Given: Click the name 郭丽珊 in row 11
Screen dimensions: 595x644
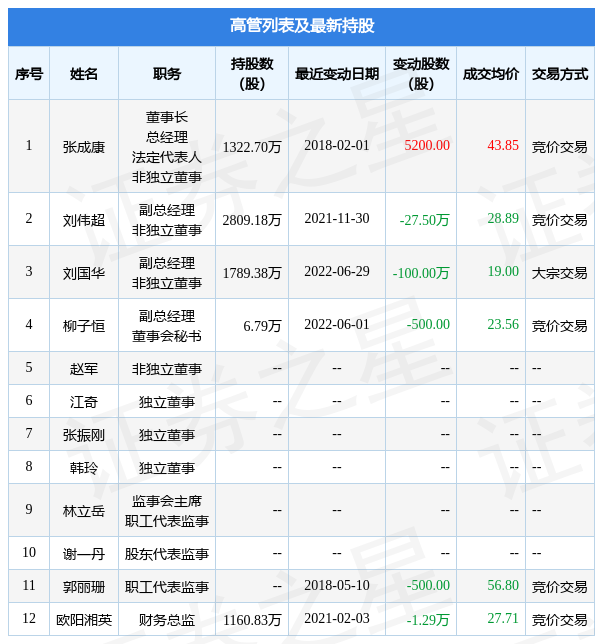Looking at the screenshot, I should pos(84,586).
